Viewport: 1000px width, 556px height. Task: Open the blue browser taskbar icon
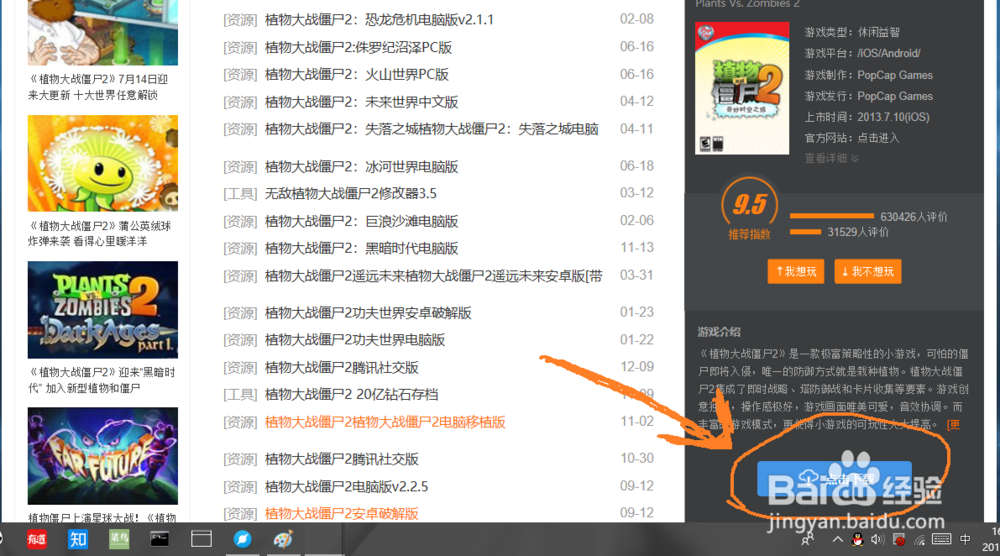[x=242, y=539]
